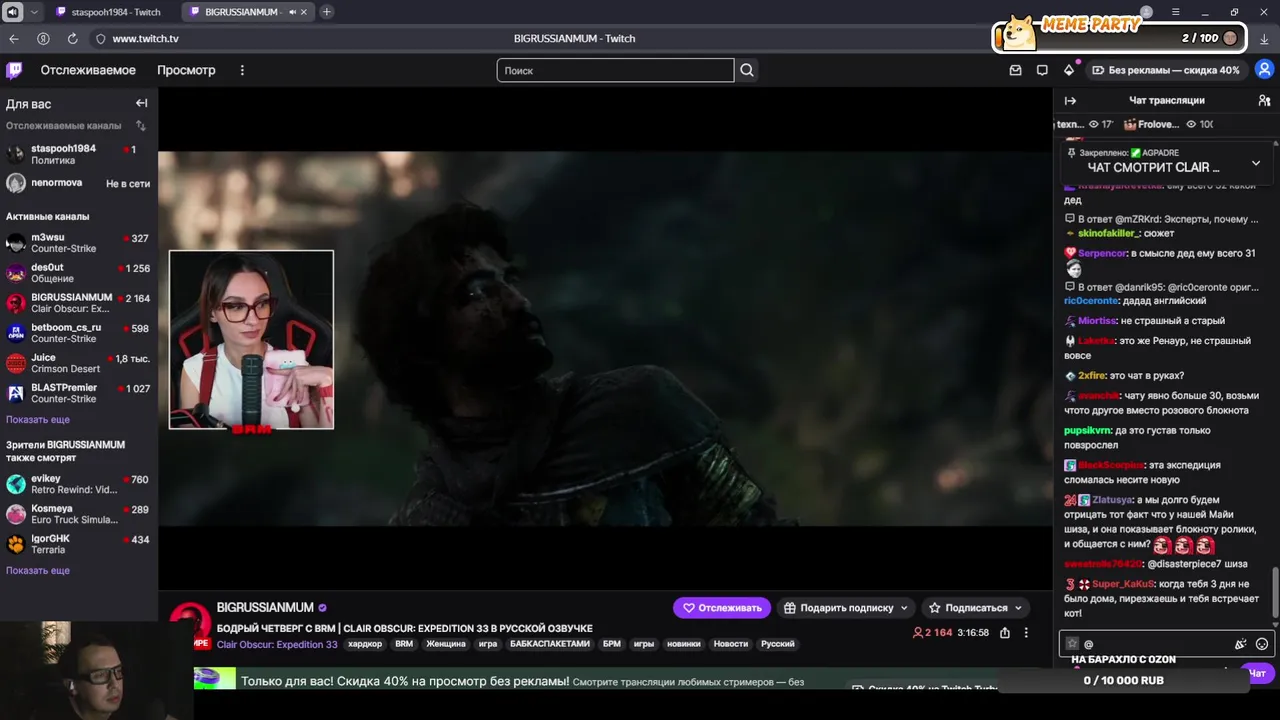Click the browser address bar URL

pyautogui.click(x=146, y=38)
